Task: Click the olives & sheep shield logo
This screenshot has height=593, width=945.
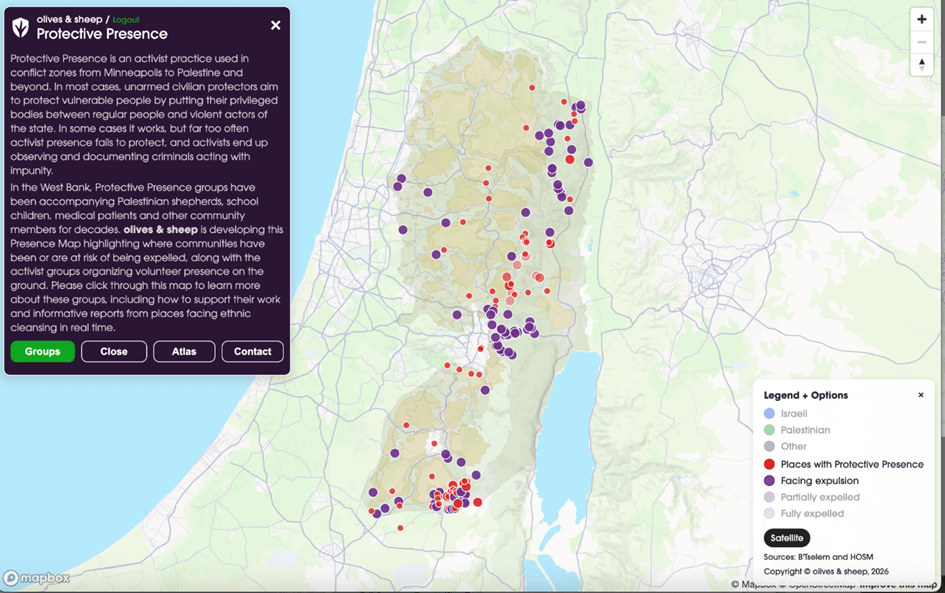Action: pos(20,27)
